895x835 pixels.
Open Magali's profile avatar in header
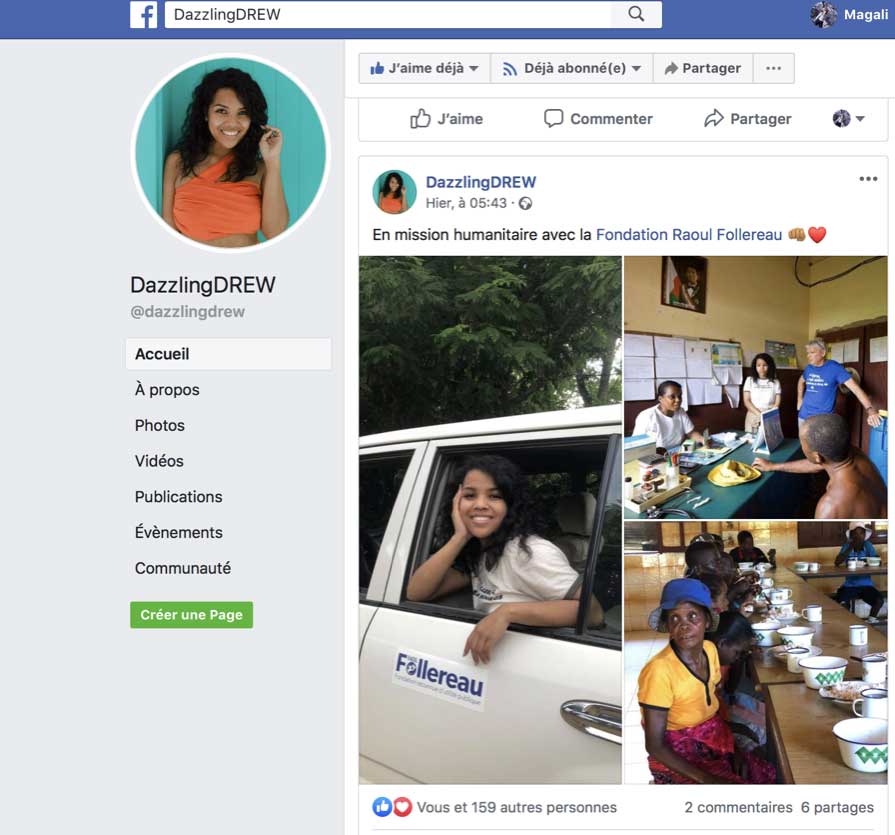(x=823, y=14)
